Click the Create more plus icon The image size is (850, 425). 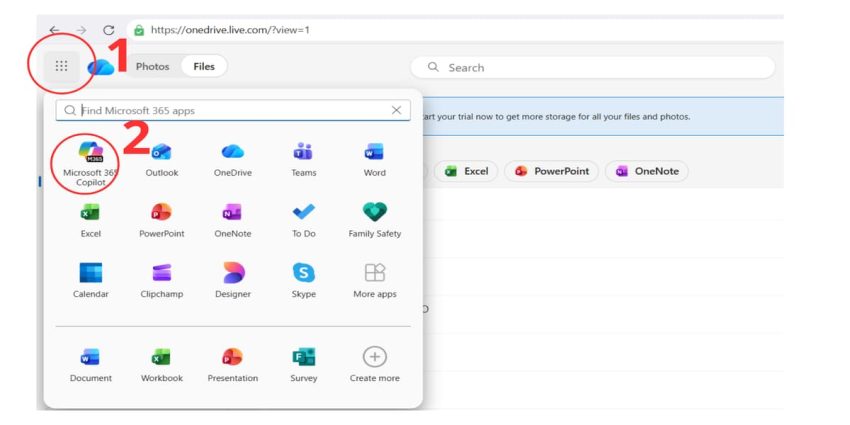(375, 357)
